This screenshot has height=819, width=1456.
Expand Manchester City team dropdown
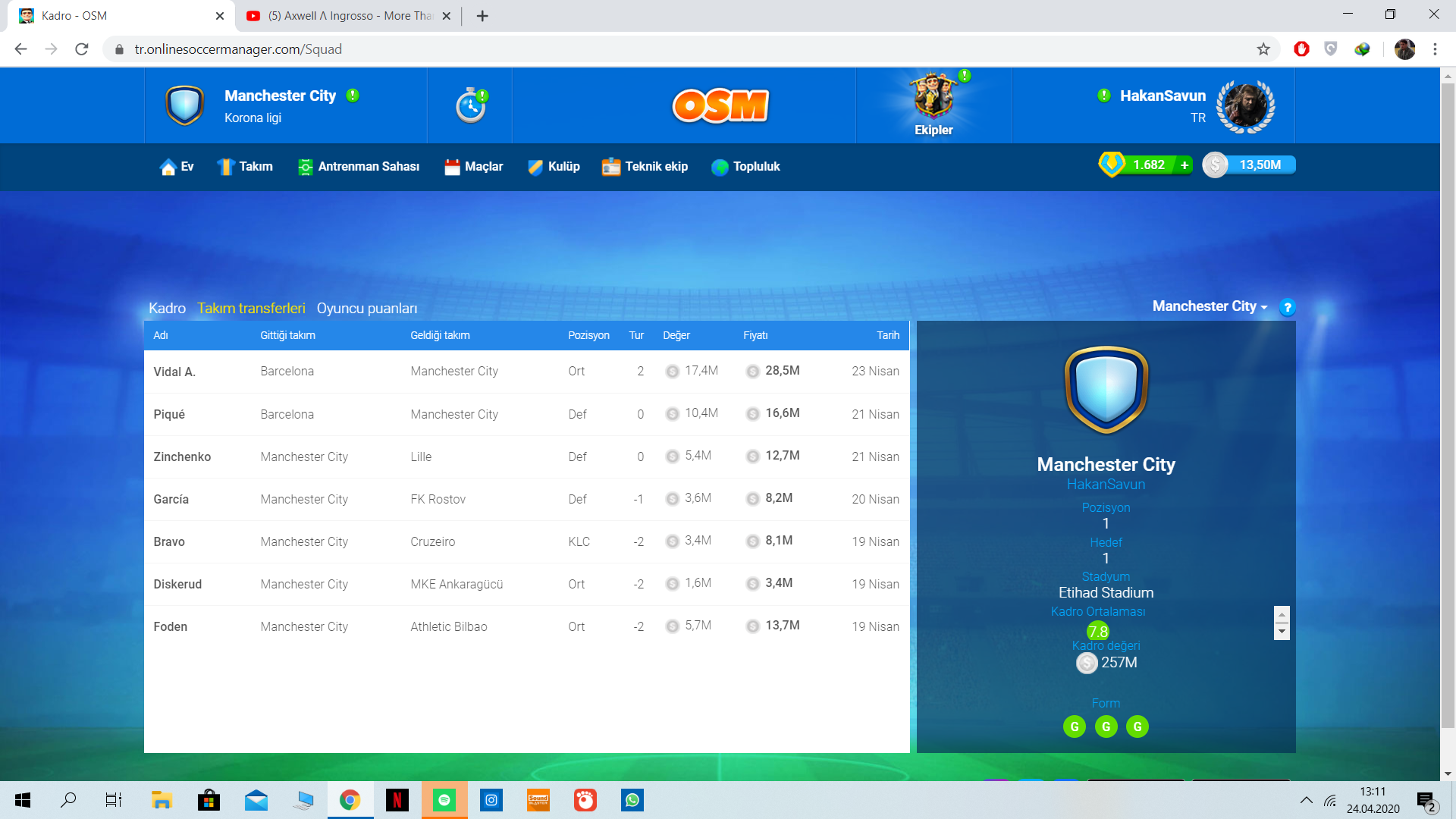1210,306
